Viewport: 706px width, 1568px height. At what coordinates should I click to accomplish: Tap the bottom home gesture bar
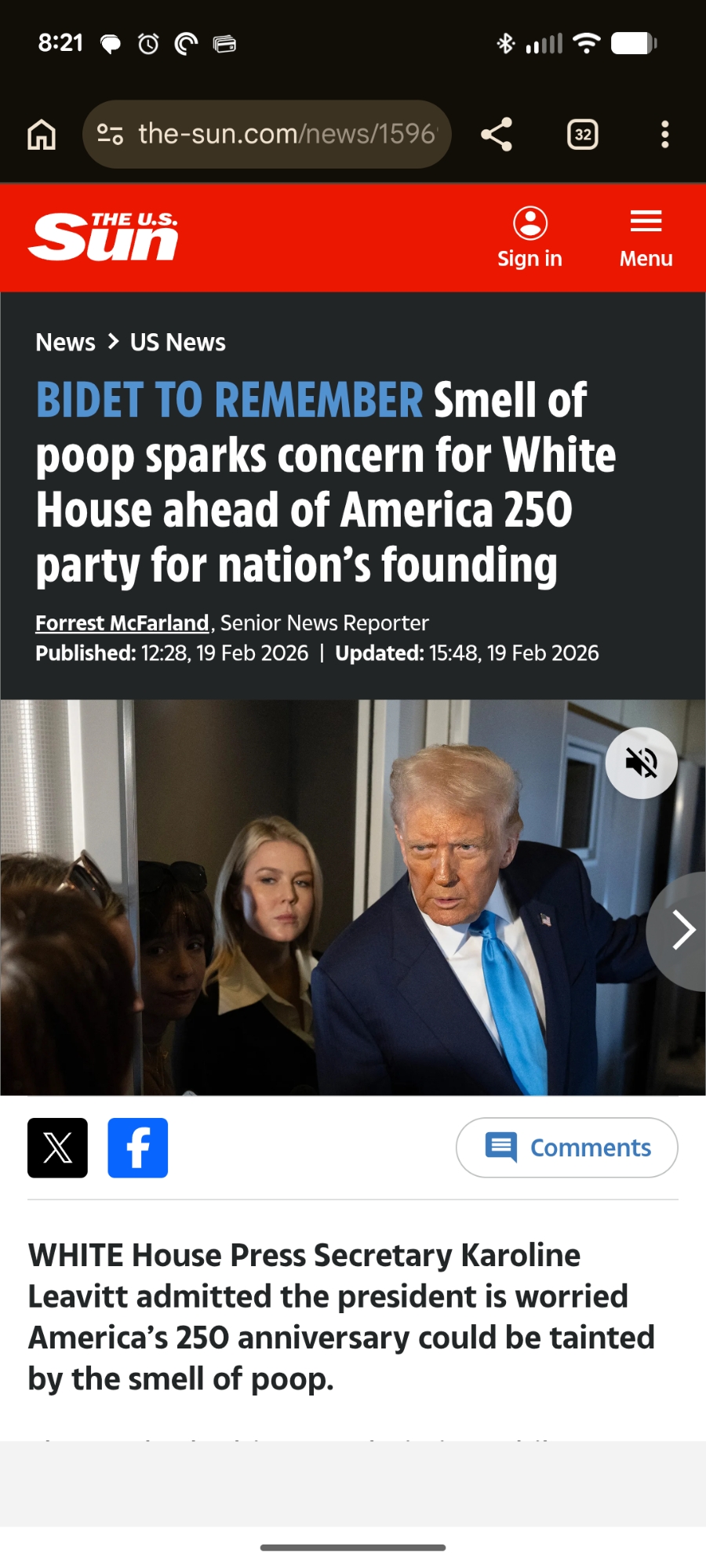point(353,1548)
